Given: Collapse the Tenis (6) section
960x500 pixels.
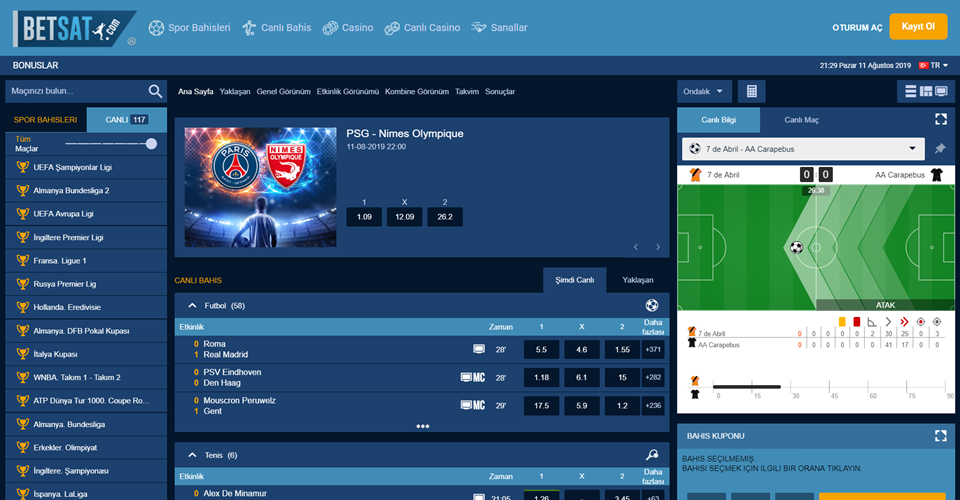Looking at the screenshot, I should (x=192, y=455).
